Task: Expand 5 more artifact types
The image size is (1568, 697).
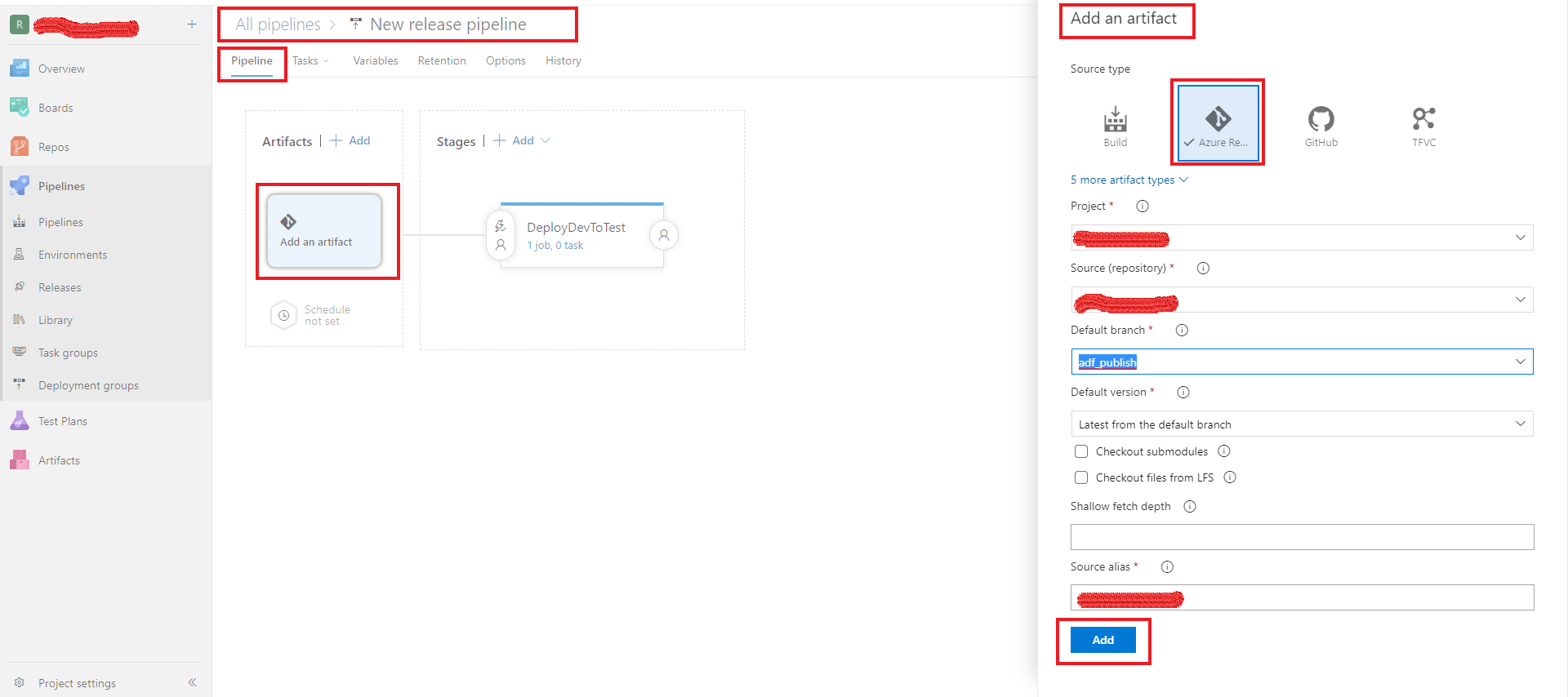Action: point(1129,180)
